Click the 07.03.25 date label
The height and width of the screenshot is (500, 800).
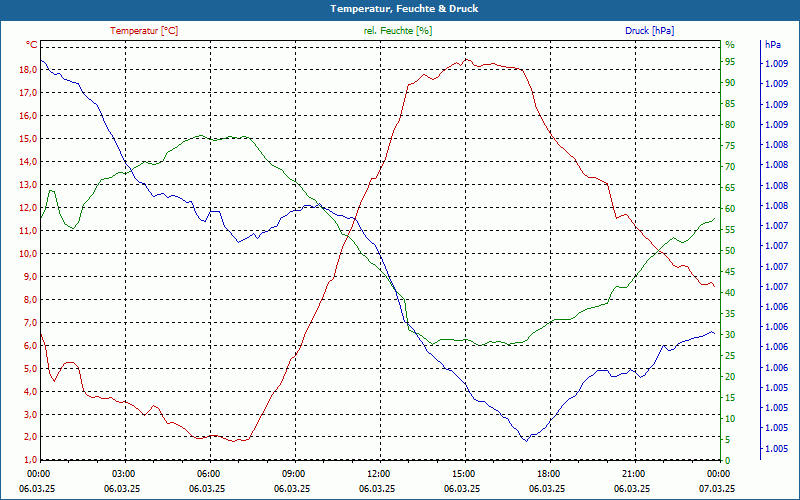pos(717,488)
